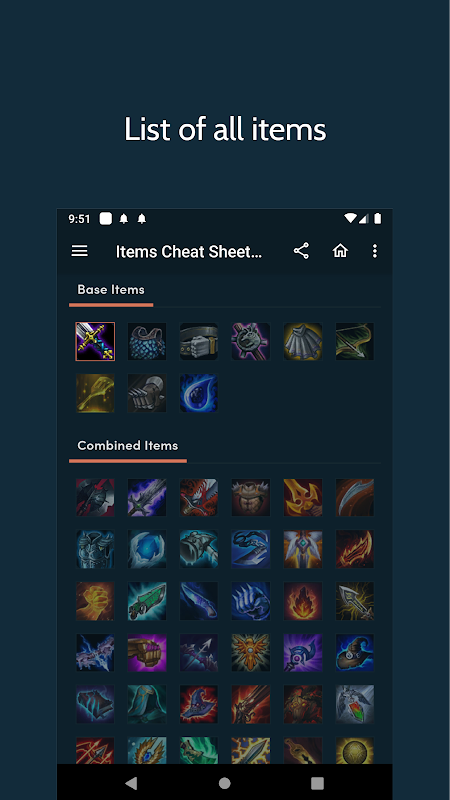This screenshot has width=450, height=800.
Task: Open the three-dot overflow menu
Action: pos(374,251)
